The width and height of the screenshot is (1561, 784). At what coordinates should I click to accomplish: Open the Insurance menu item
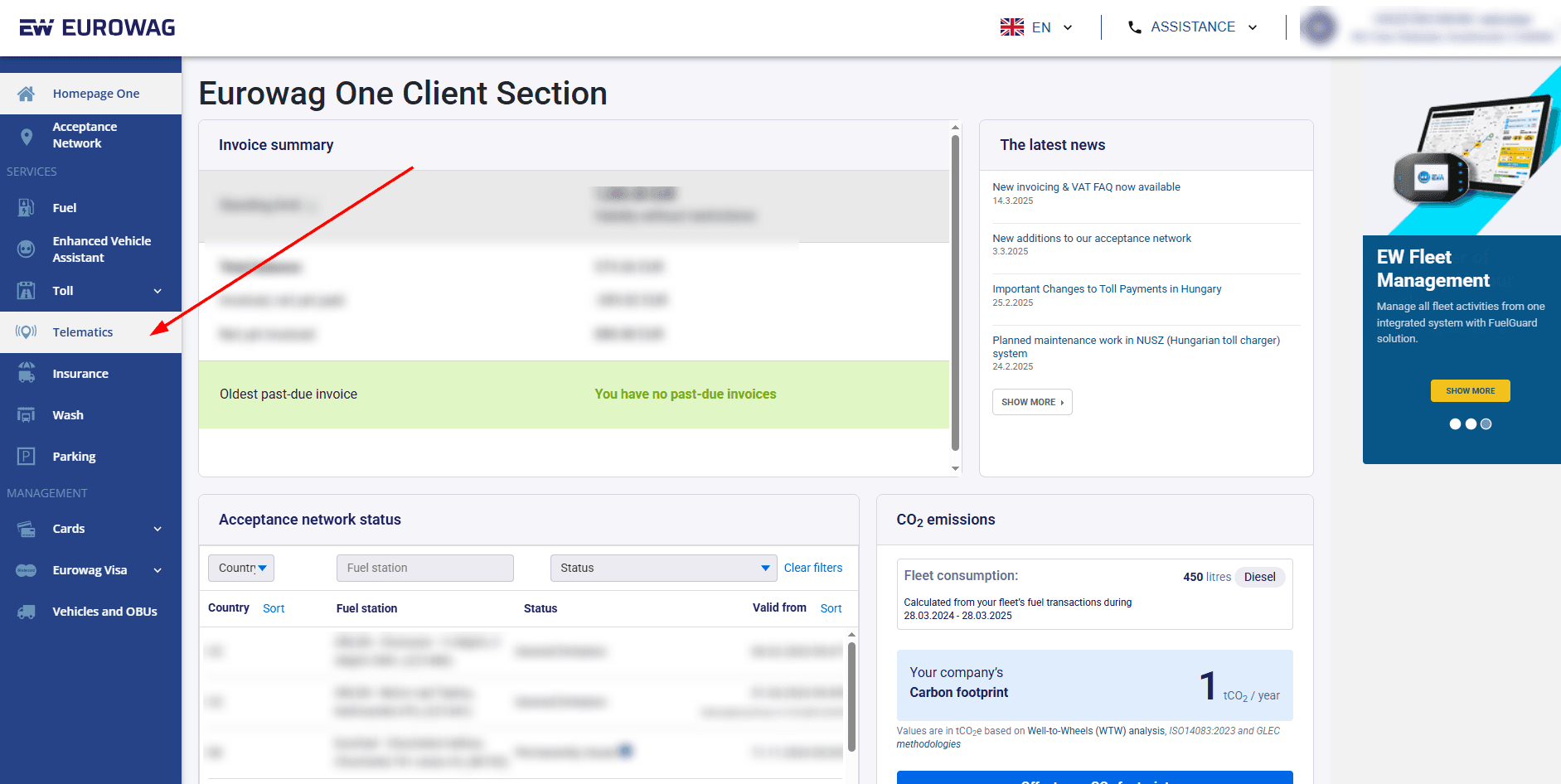click(91, 374)
